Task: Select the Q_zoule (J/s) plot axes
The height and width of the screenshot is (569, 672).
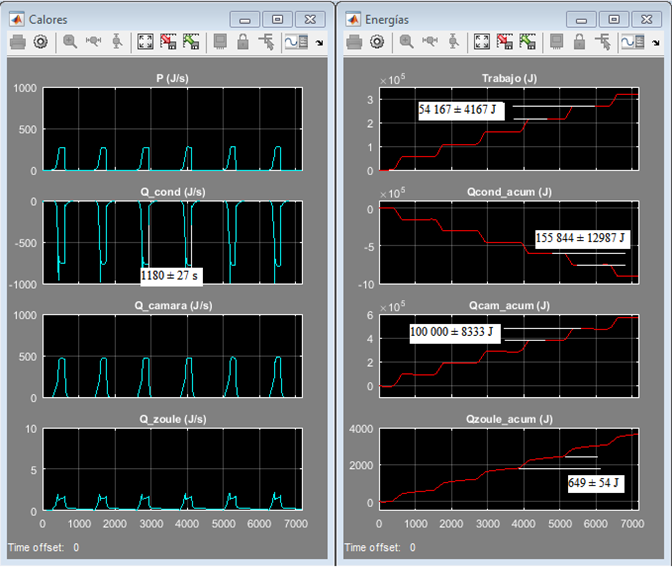Action: click(173, 469)
